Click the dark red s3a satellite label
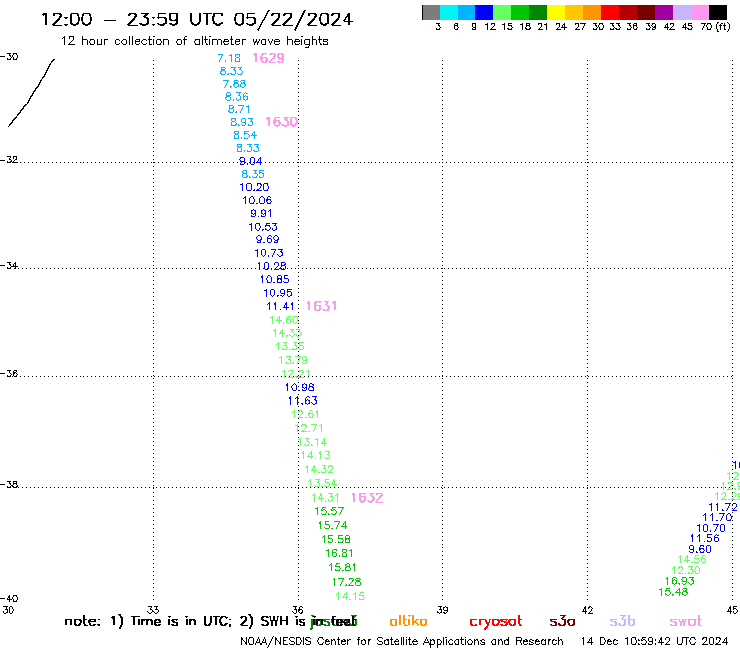Viewport: 740px width, 650px height. (x=563, y=621)
